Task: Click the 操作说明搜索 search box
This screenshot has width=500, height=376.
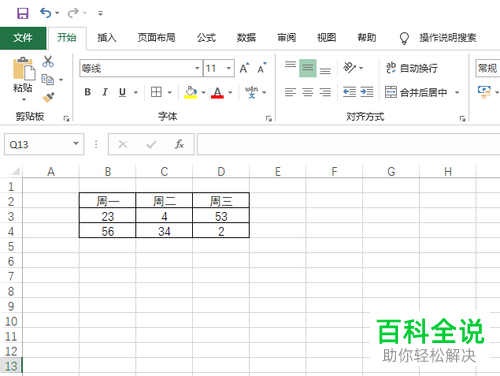Action: coord(447,38)
